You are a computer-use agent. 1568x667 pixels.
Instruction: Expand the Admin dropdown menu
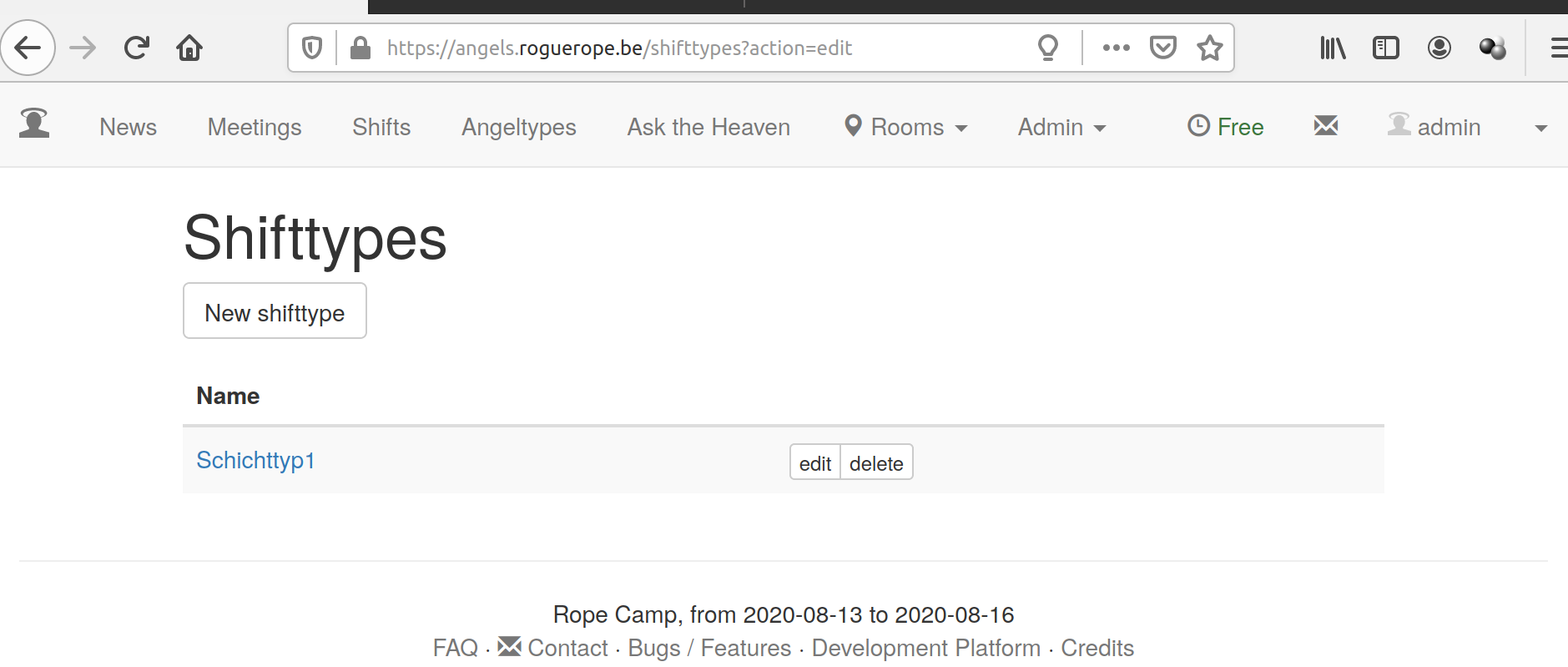click(1061, 127)
